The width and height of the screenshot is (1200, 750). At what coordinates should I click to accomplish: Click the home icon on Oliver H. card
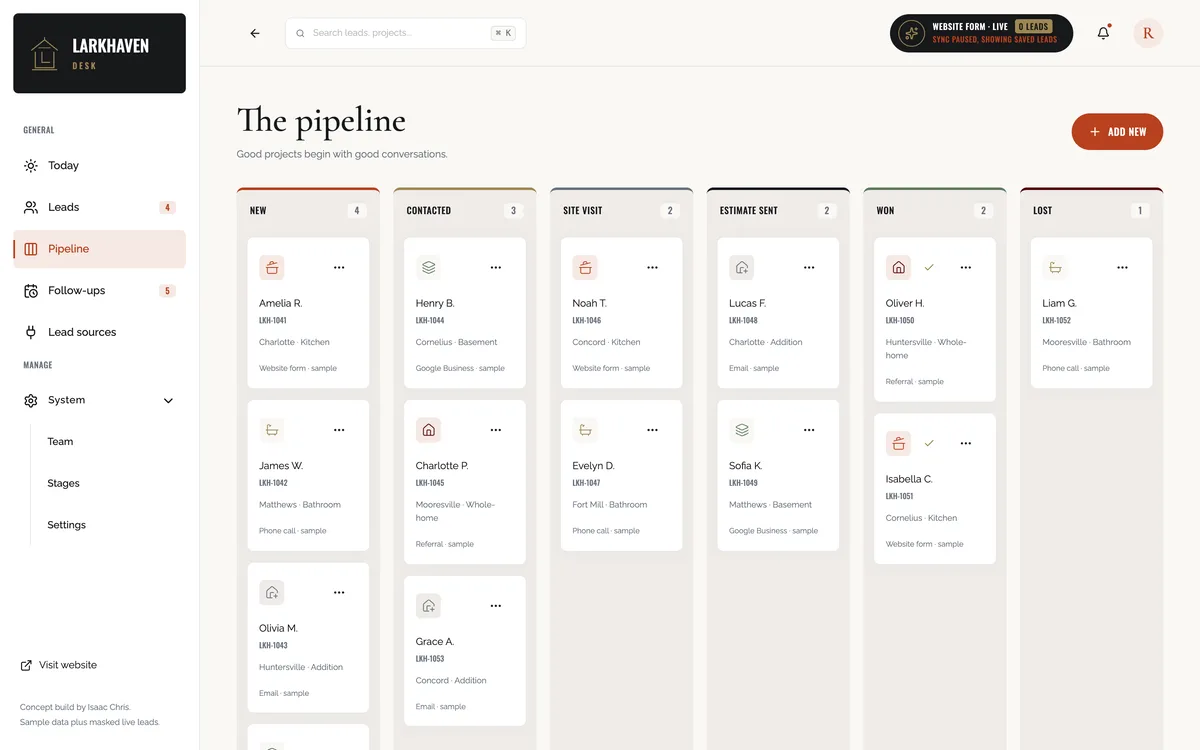[898, 267]
